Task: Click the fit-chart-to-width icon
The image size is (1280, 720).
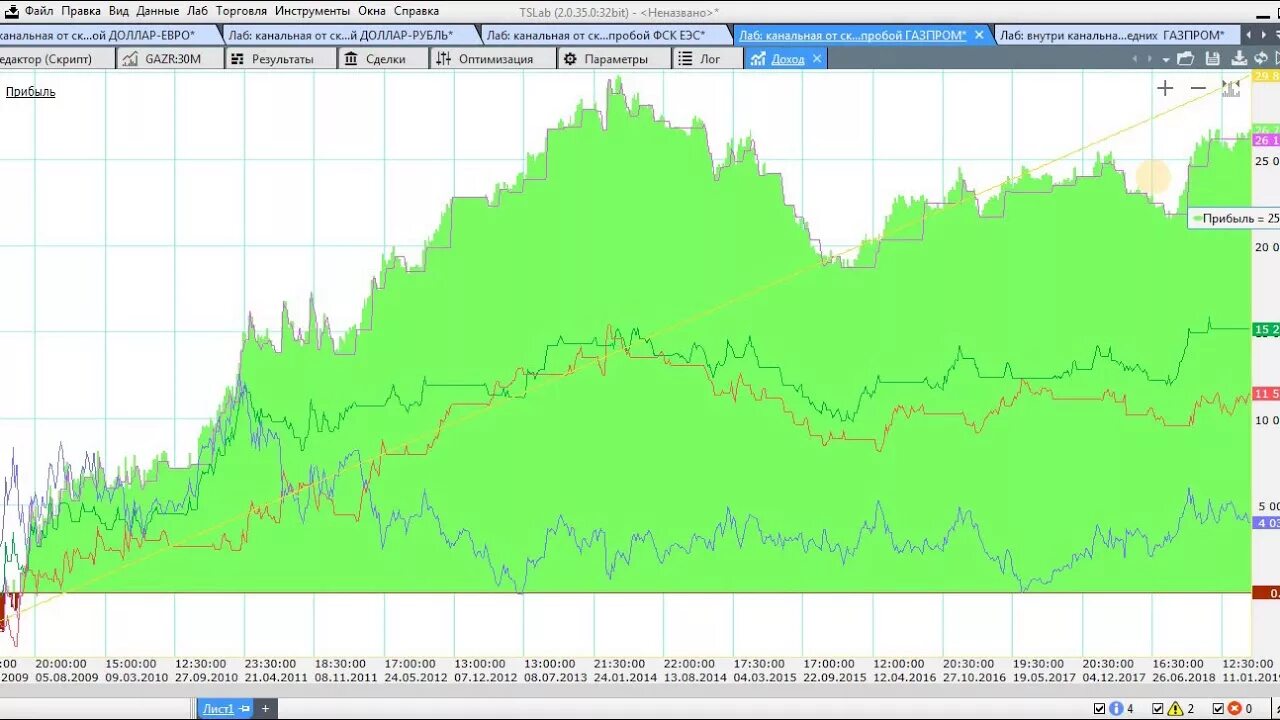Action: [1231, 88]
